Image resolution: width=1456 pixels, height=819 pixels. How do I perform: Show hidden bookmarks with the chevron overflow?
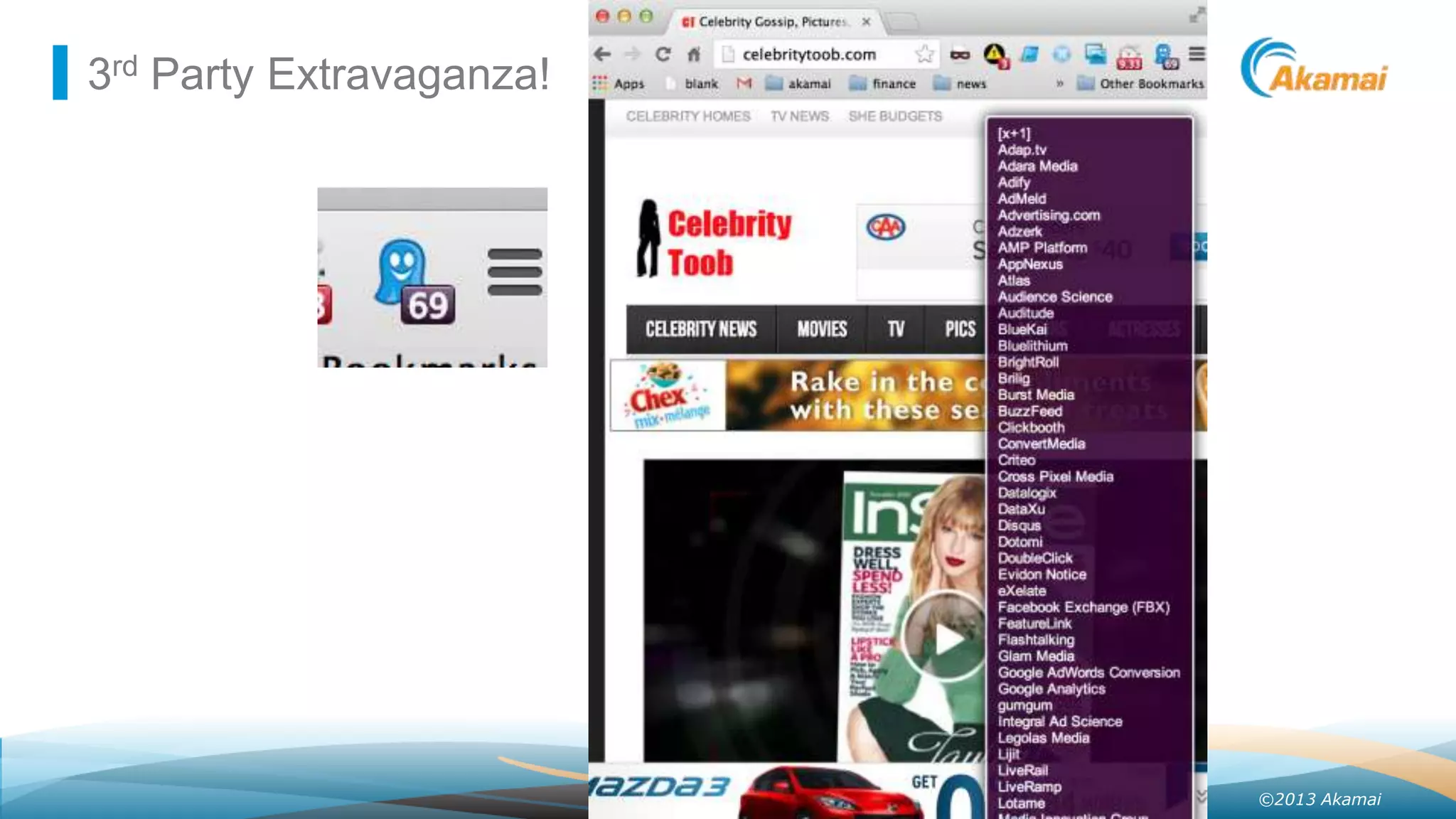point(1059,84)
